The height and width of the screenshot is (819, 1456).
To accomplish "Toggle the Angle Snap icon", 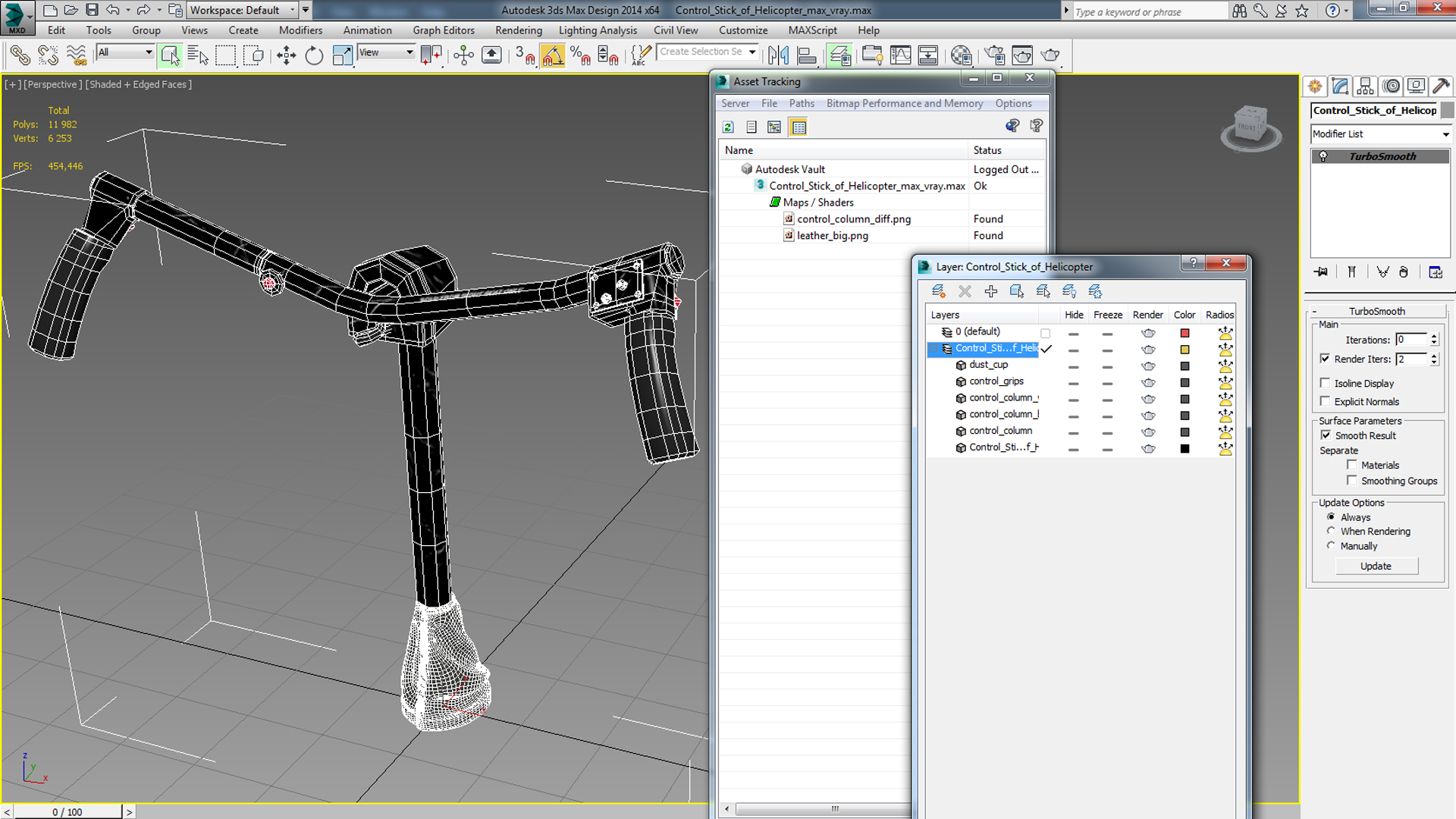I will [x=552, y=55].
